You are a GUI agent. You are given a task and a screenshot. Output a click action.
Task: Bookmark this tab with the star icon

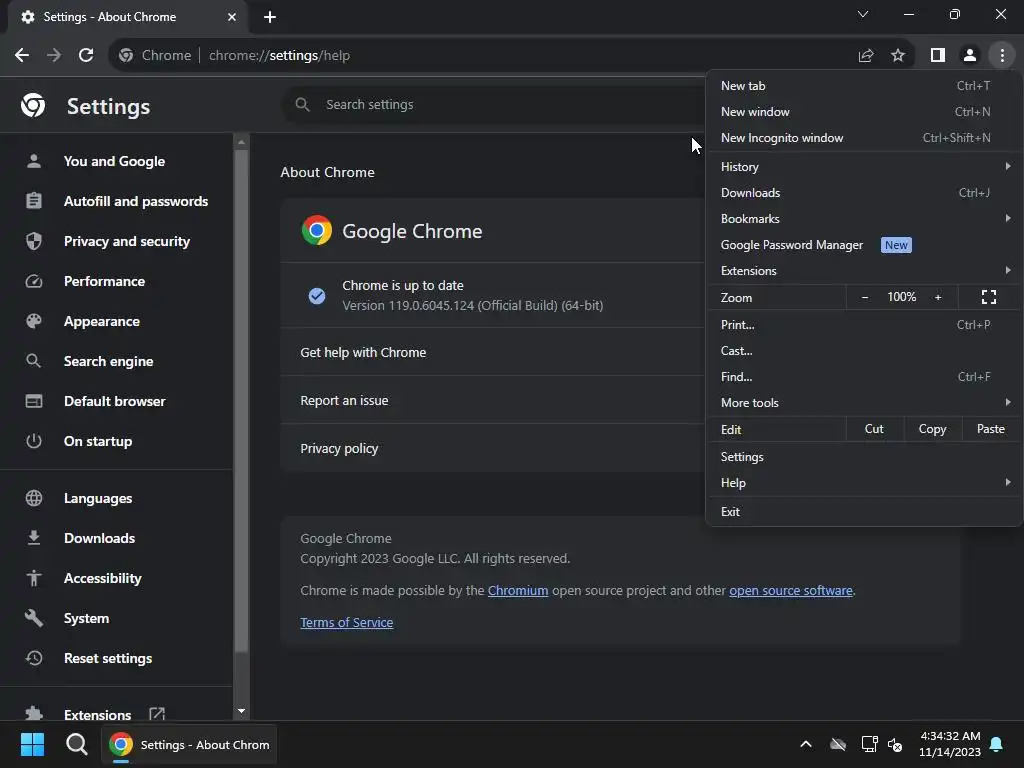[x=898, y=56]
